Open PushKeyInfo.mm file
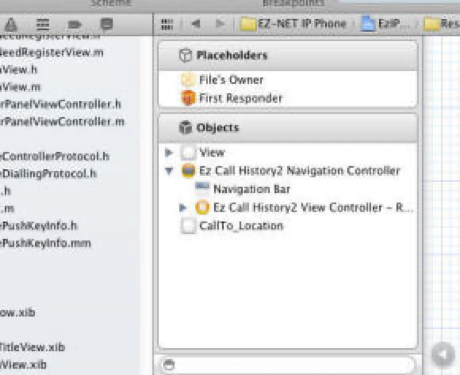The height and width of the screenshot is (375, 460). click(x=45, y=243)
